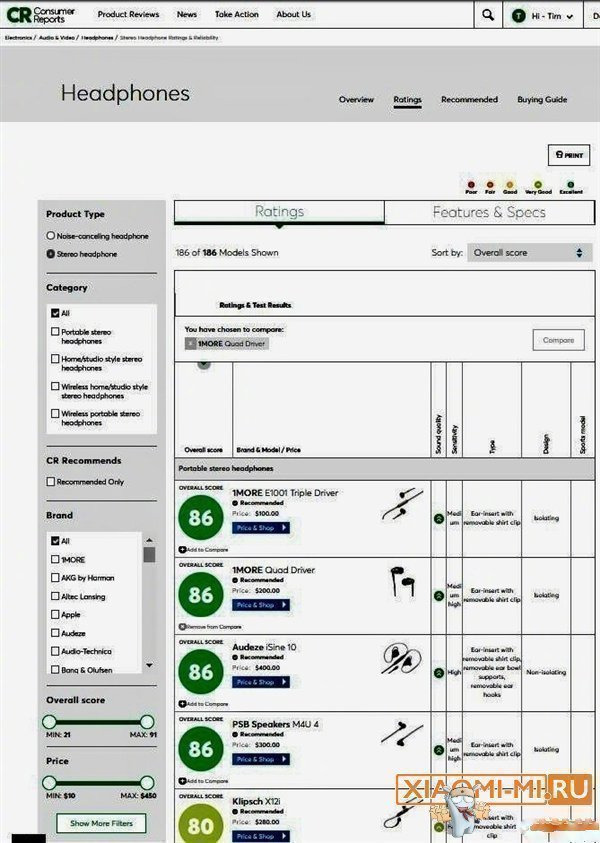Click Show More Filters button
The width and height of the screenshot is (600, 843).
tap(101, 823)
